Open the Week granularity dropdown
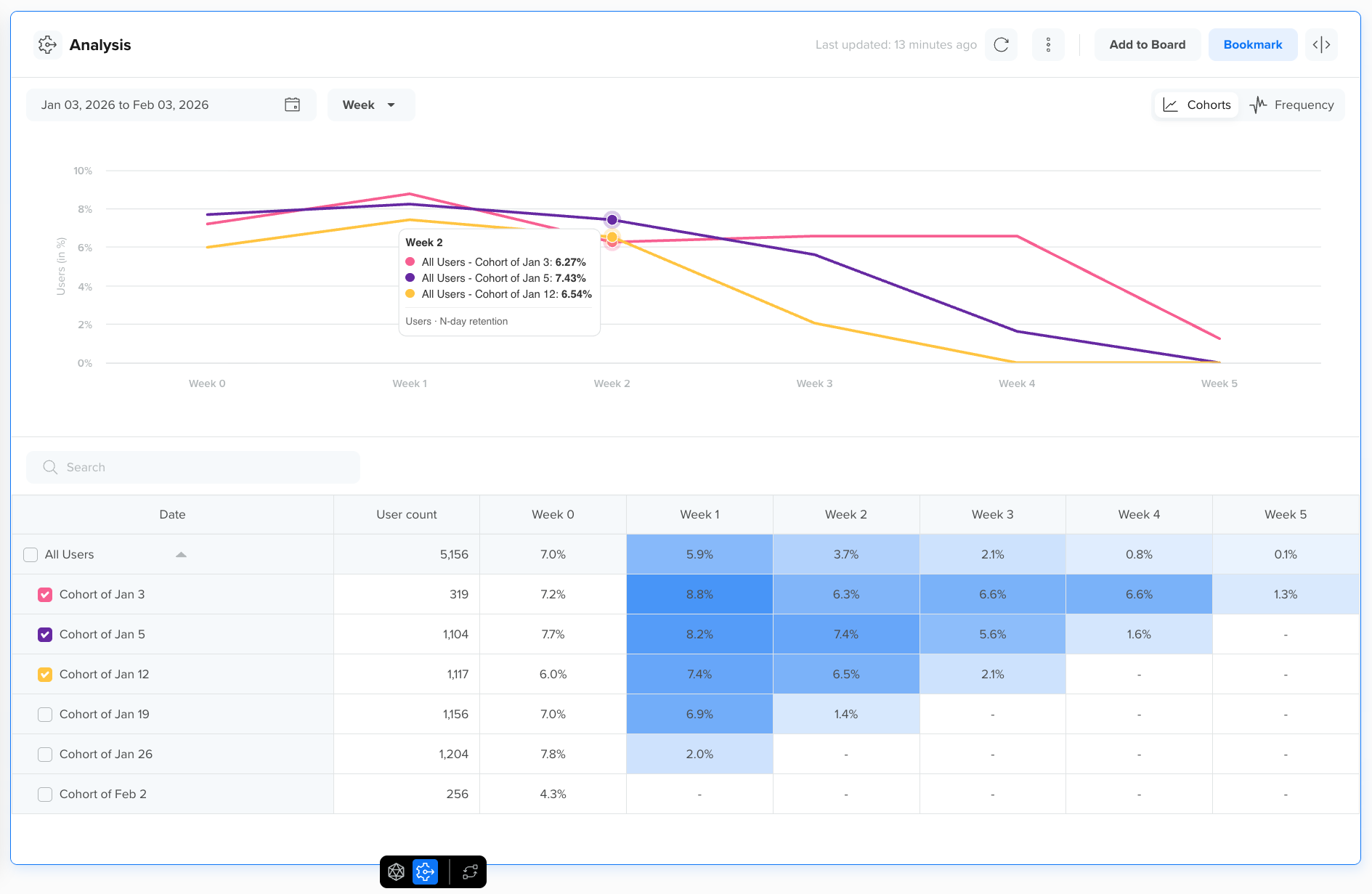1372x894 pixels. pyautogui.click(x=371, y=105)
